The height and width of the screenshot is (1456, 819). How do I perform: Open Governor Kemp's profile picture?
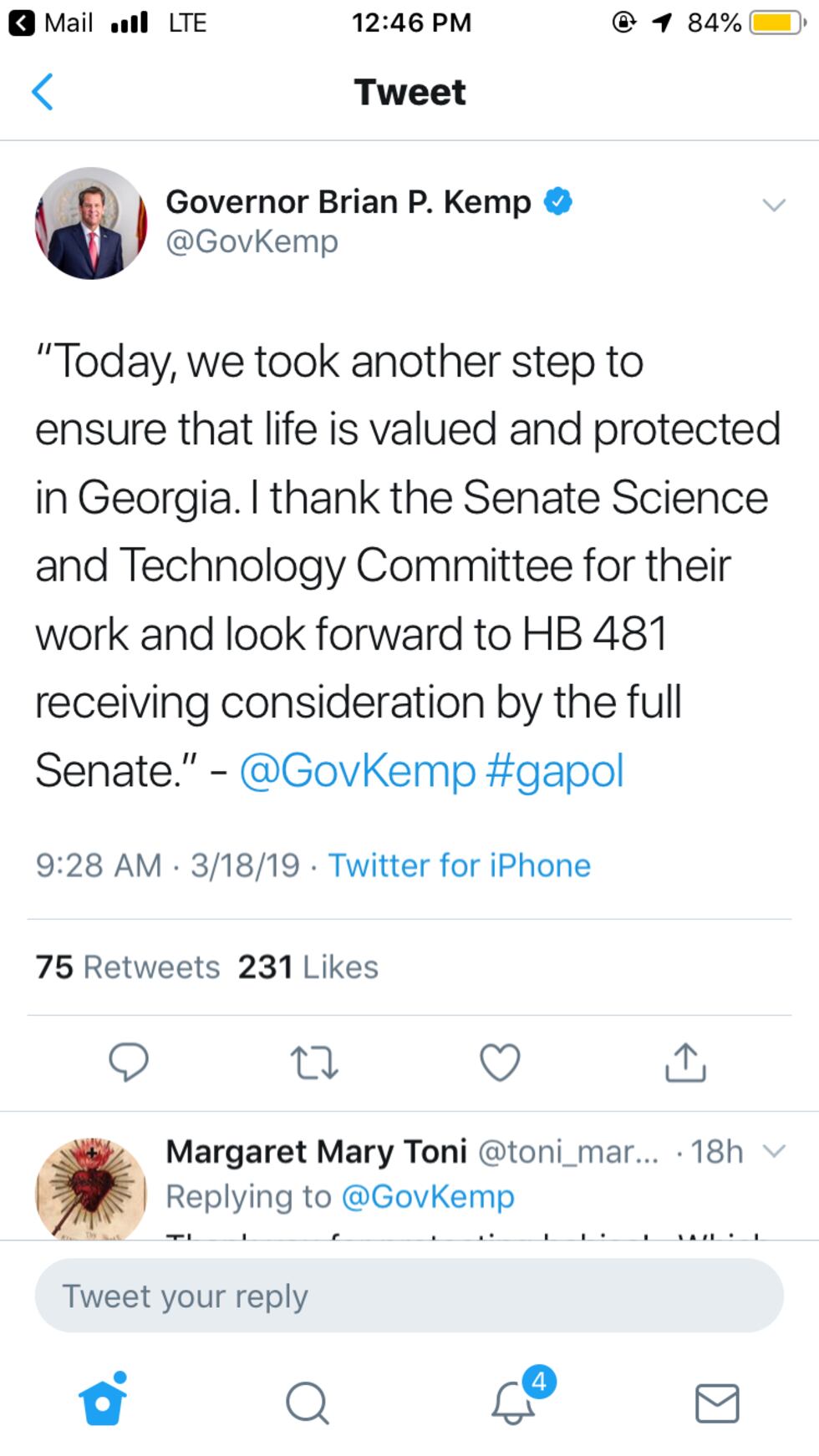(x=91, y=223)
